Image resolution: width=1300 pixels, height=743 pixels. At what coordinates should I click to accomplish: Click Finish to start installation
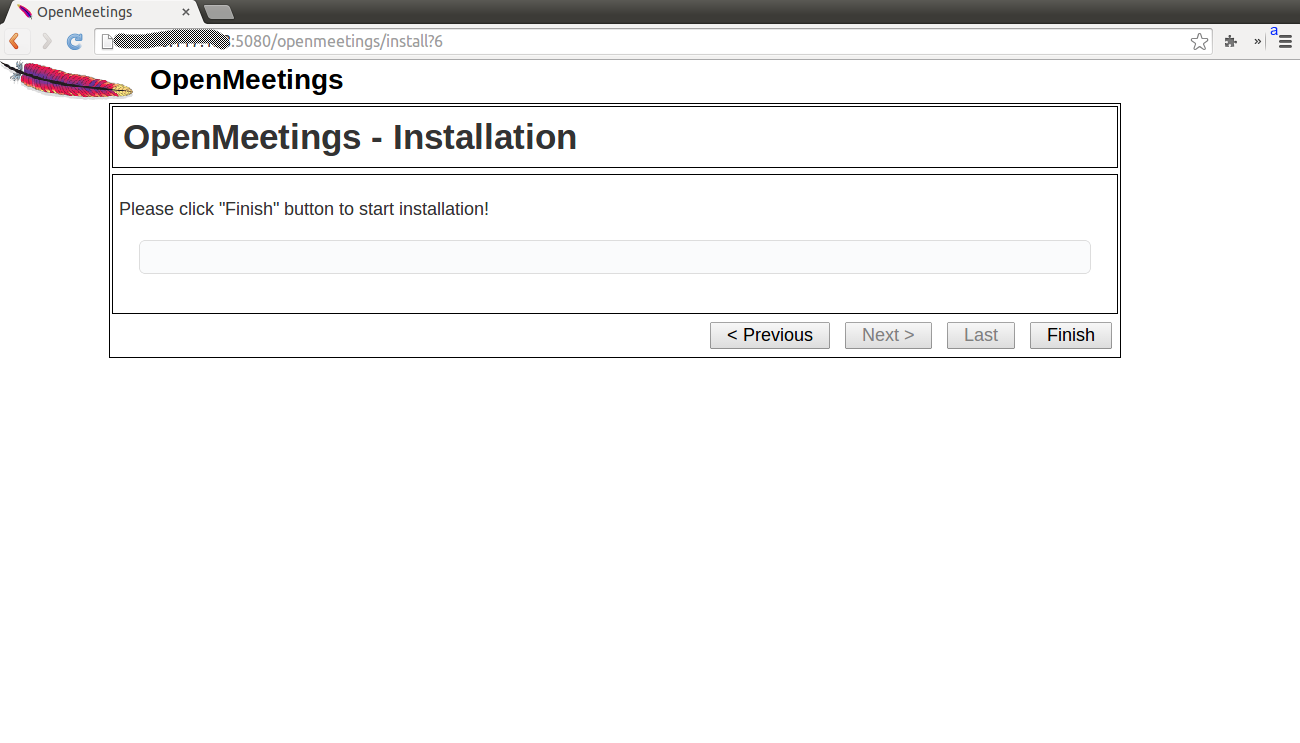click(x=1071, y=335)
